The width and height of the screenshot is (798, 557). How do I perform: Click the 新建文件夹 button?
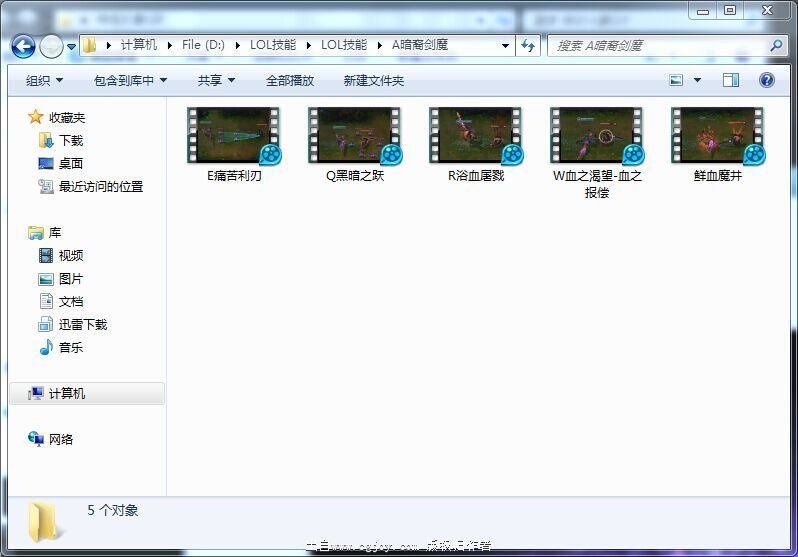click(x=373, y=80)
